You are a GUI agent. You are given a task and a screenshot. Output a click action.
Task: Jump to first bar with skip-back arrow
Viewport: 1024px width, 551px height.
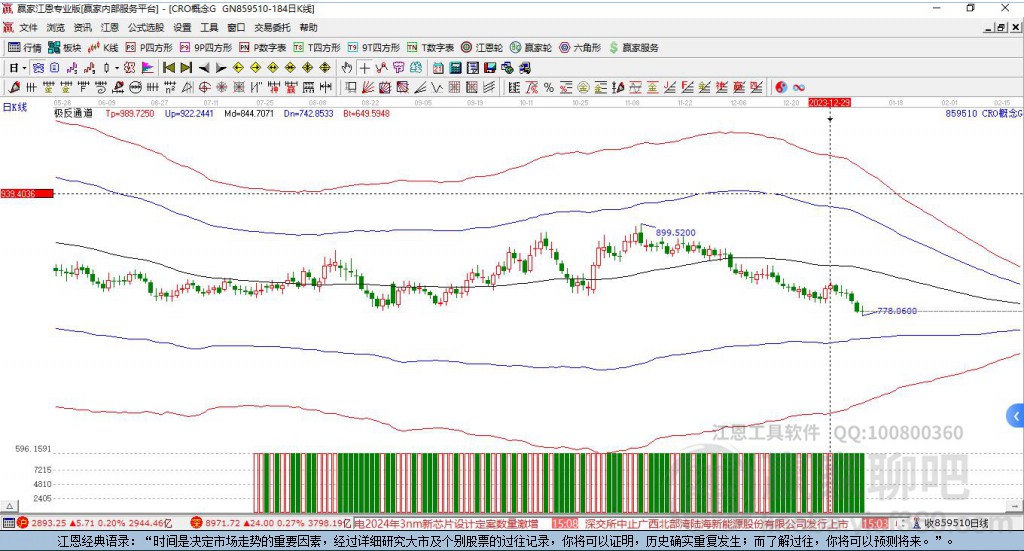tap(168, 67)
